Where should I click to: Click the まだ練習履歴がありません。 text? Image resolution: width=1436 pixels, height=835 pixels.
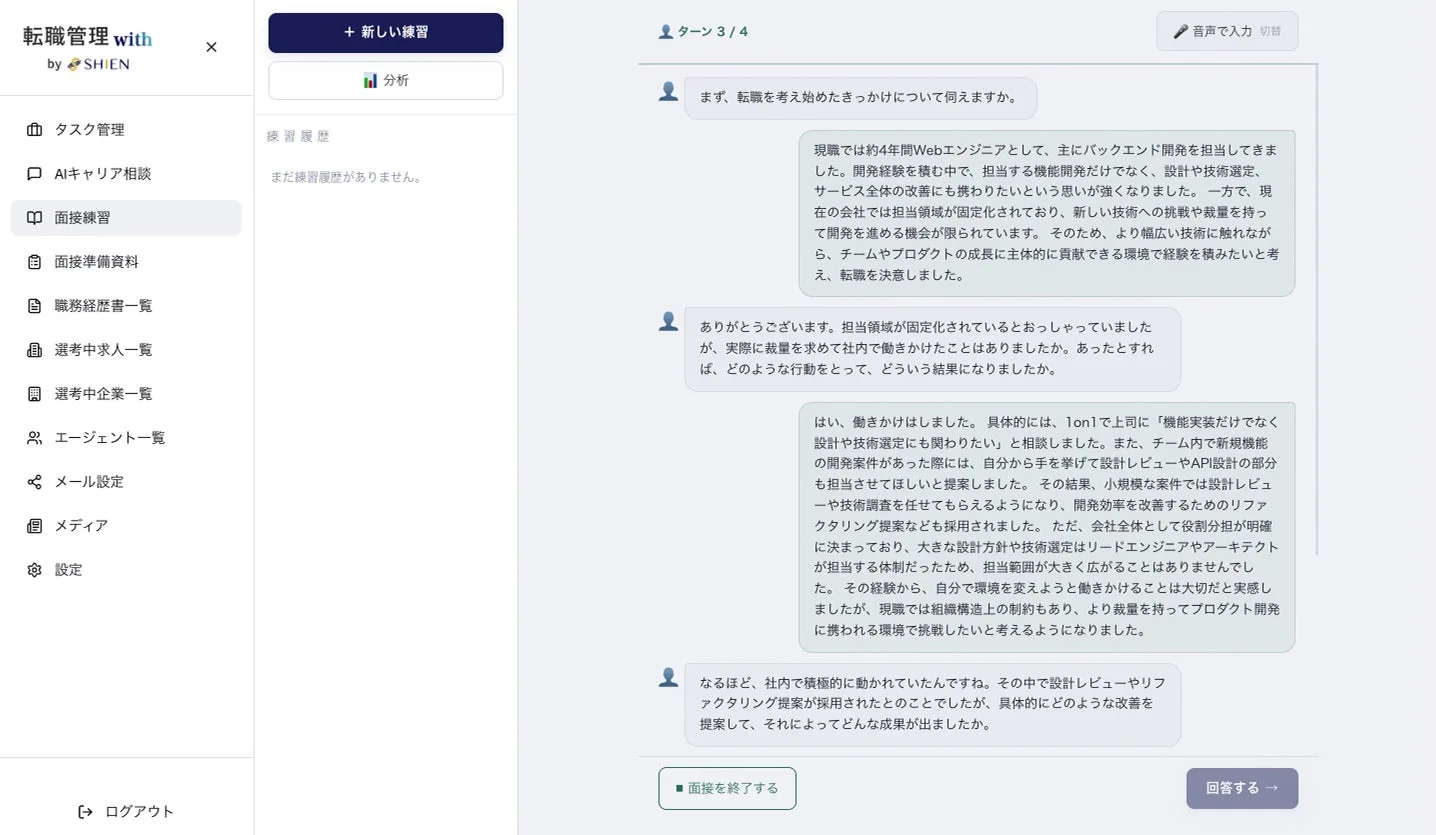(x=346, y=177)
